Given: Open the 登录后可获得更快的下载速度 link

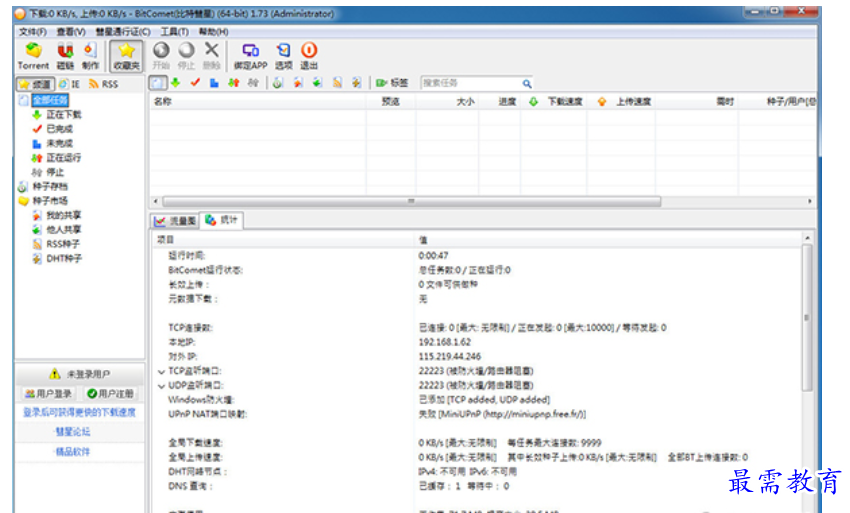Looking at the screenshot, I should [79, 413].
